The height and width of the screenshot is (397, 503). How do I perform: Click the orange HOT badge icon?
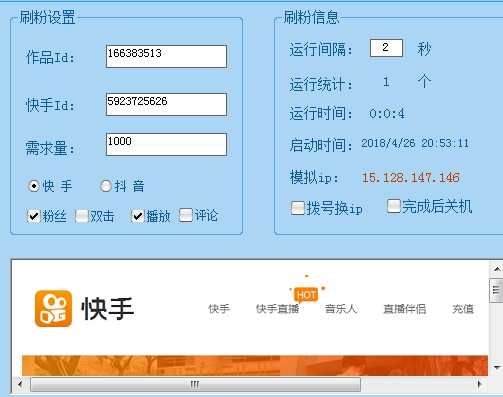(x=306, y=295)
